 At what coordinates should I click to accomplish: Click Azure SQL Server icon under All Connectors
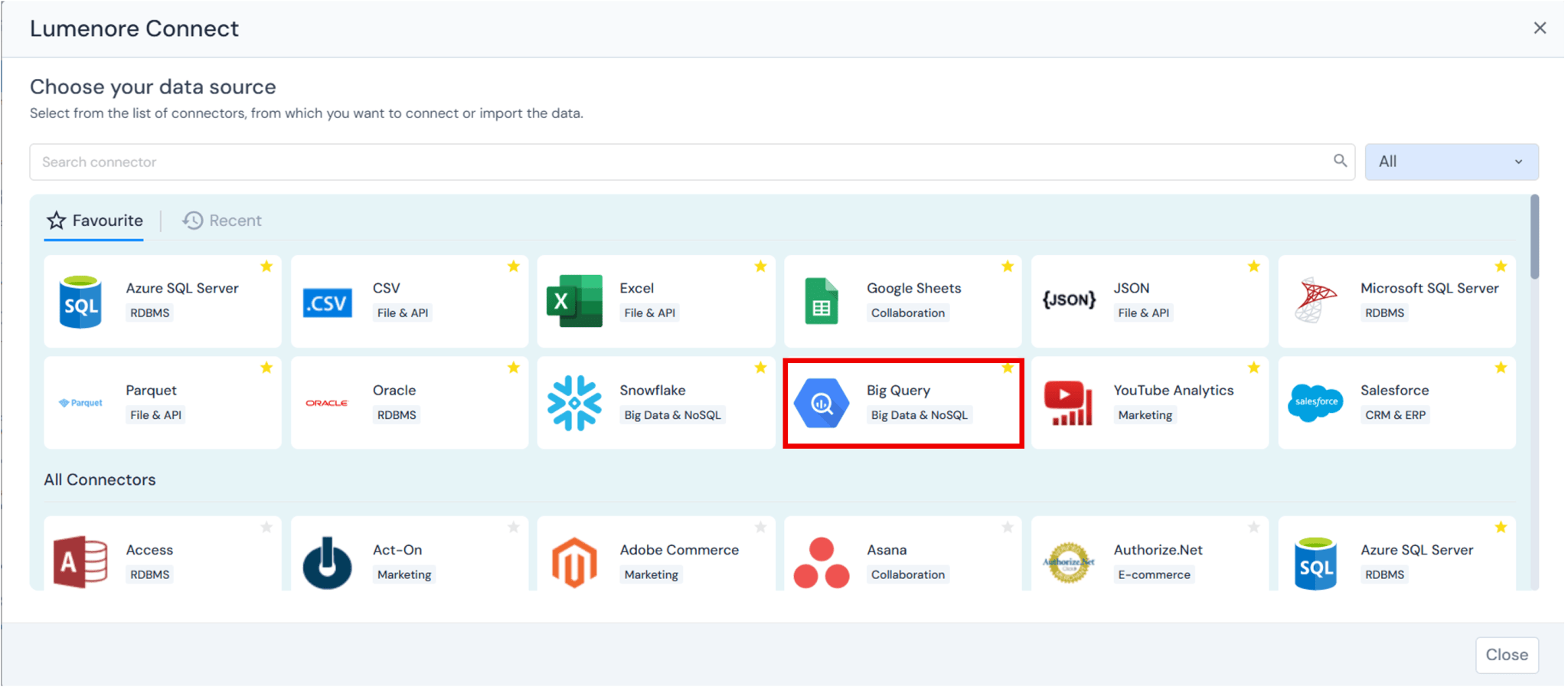(1315, 562)
